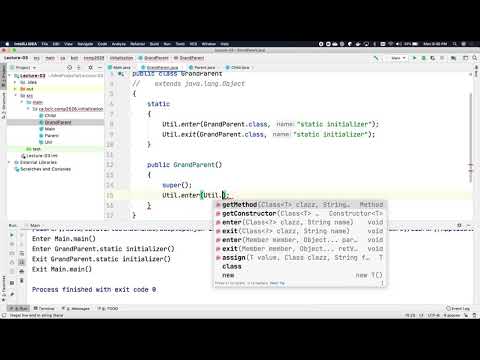Open the Terminal tool window tab

click(x=44, y=309)
